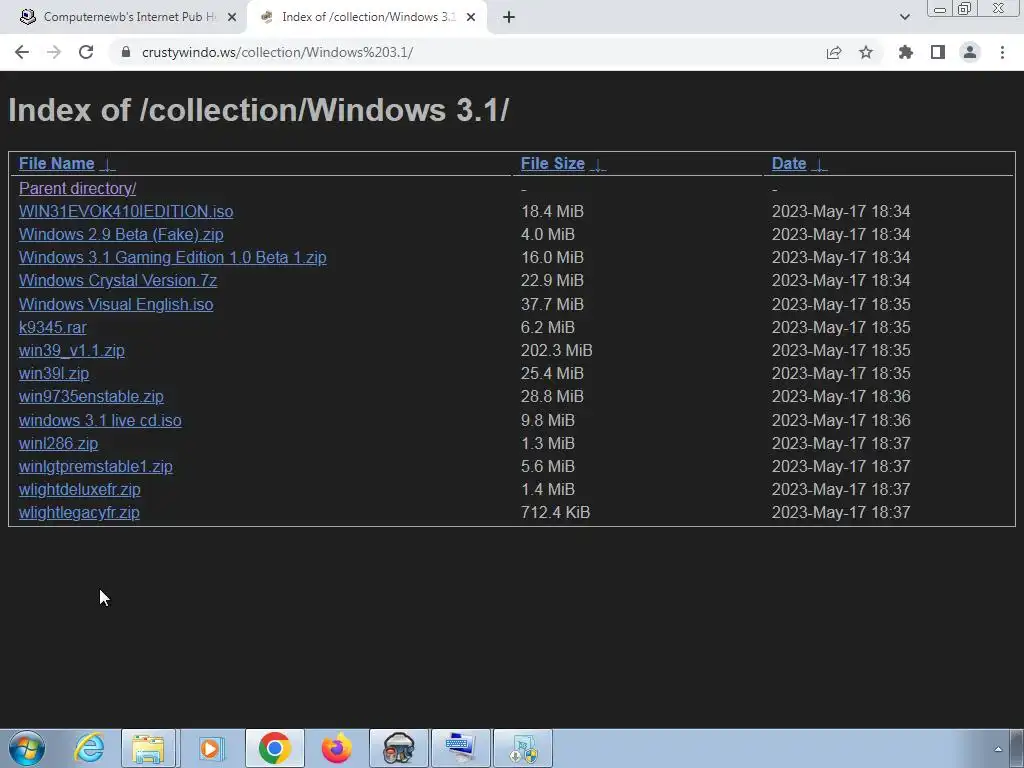Reverse the File Name sort using the arrow

(108, 165)
